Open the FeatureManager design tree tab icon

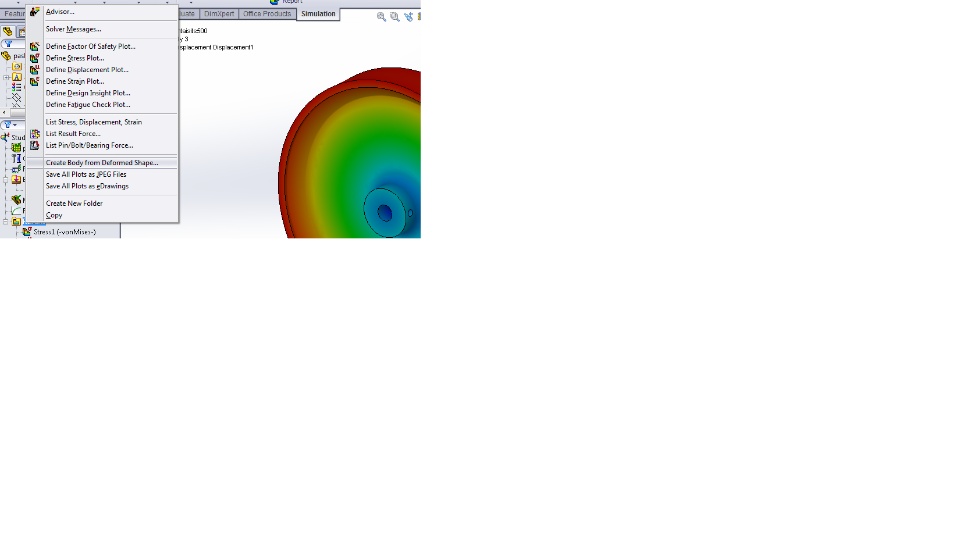click(7, 31)
